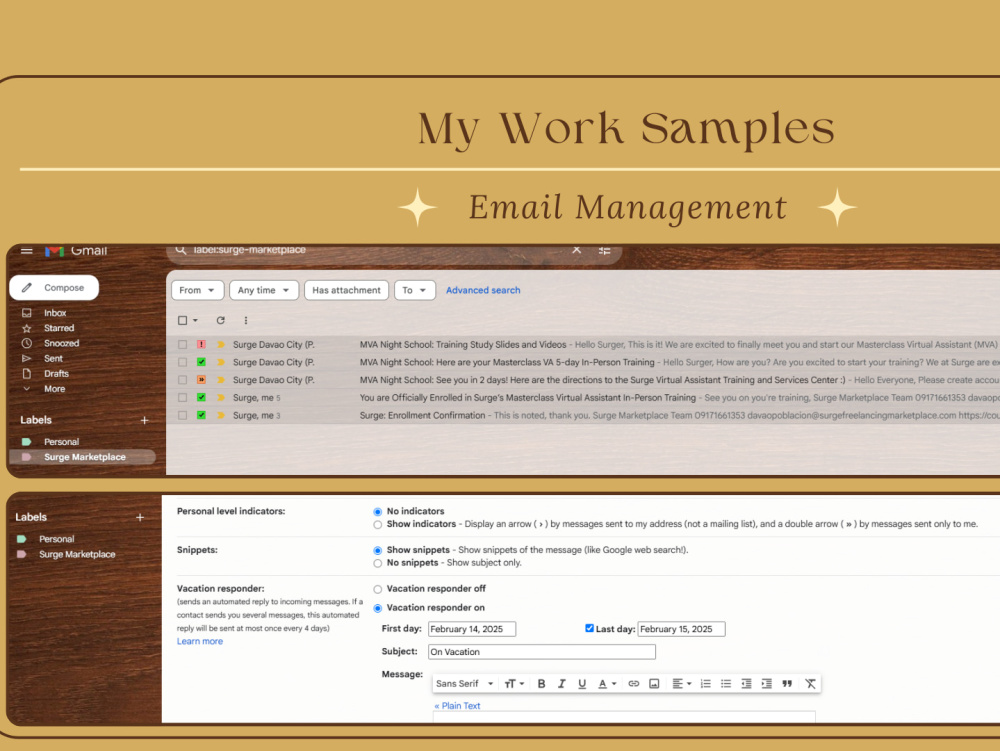Viewport: 1000px width, 751px height.
Task: Open the From filter dropdown
Action: point(197,290)
